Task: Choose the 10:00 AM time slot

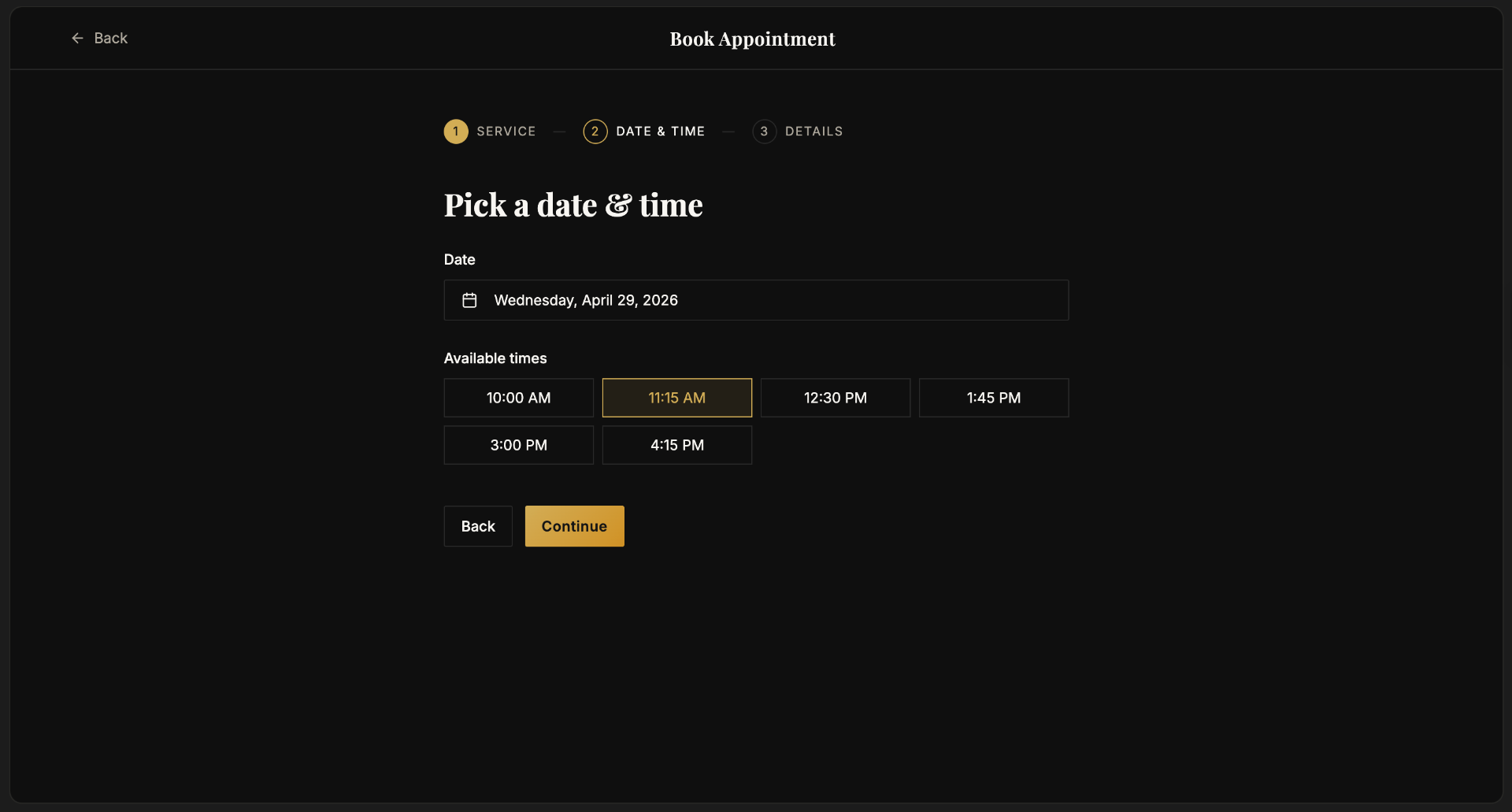Action: [519, 398]
